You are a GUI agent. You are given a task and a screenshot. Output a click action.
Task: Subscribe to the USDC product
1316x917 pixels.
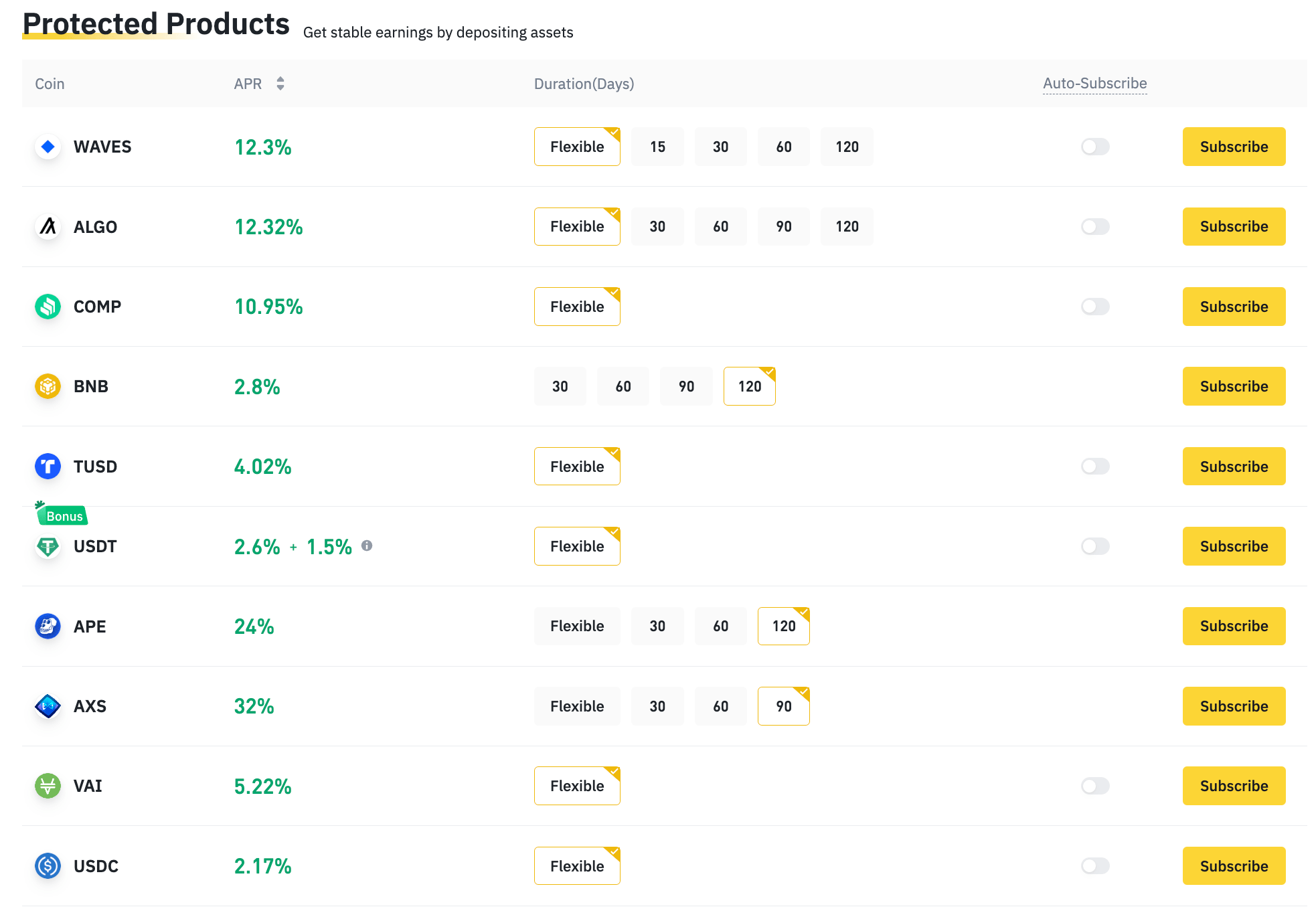click(1234, 866)
